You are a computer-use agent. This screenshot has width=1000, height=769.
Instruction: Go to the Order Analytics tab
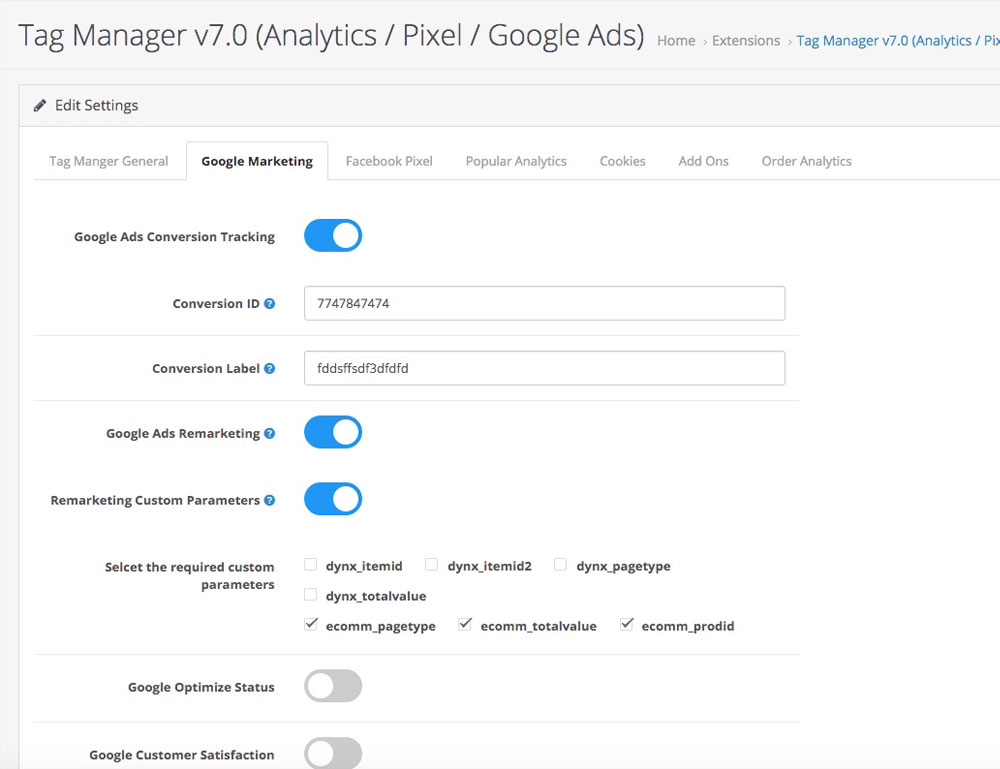pos(806,161)
